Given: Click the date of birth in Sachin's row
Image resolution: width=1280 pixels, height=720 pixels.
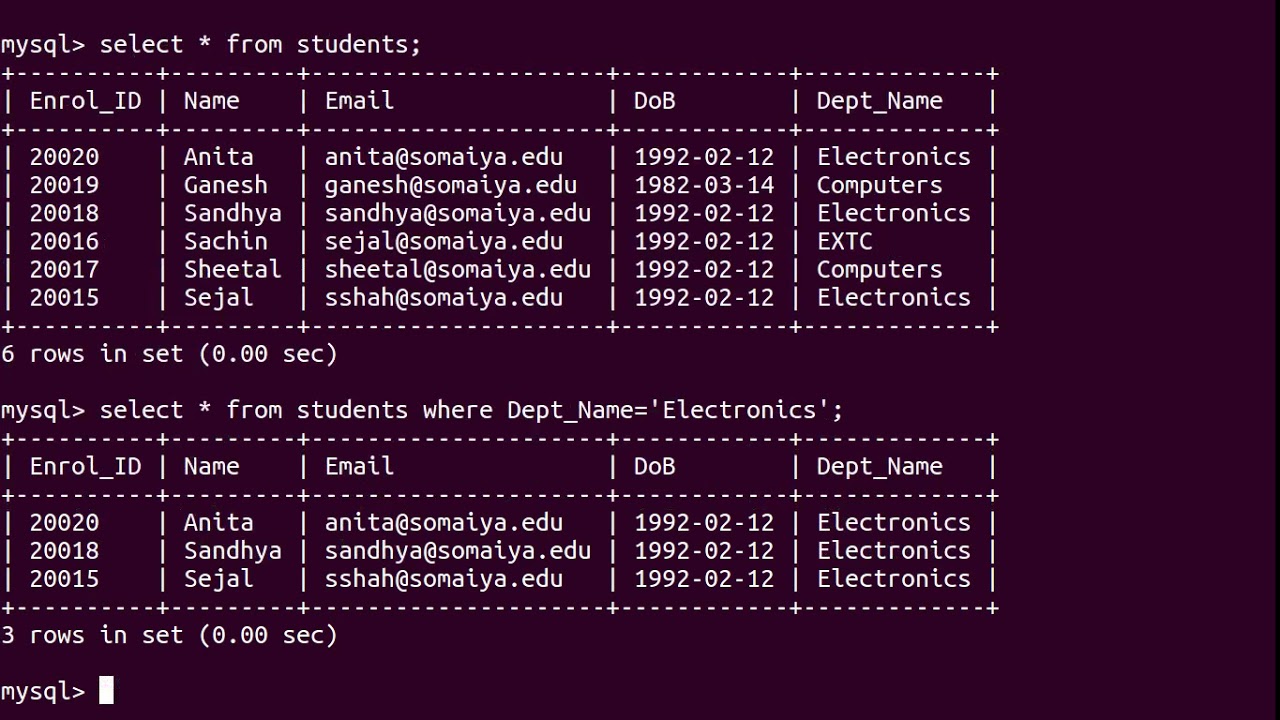Looking at the screenshot, I should pyautogui.click(x=704, y=242).
